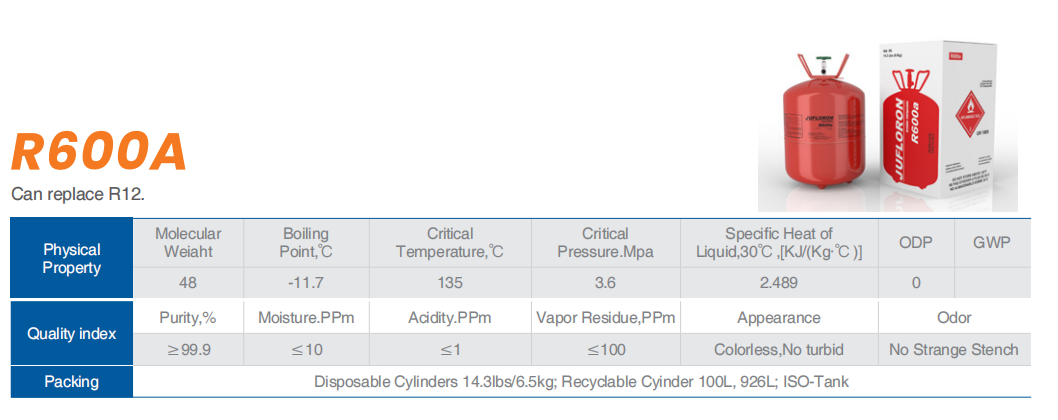Click the Purity value ≥99.9
This screenshot has width=1058, height=420.
click(188, 350)
